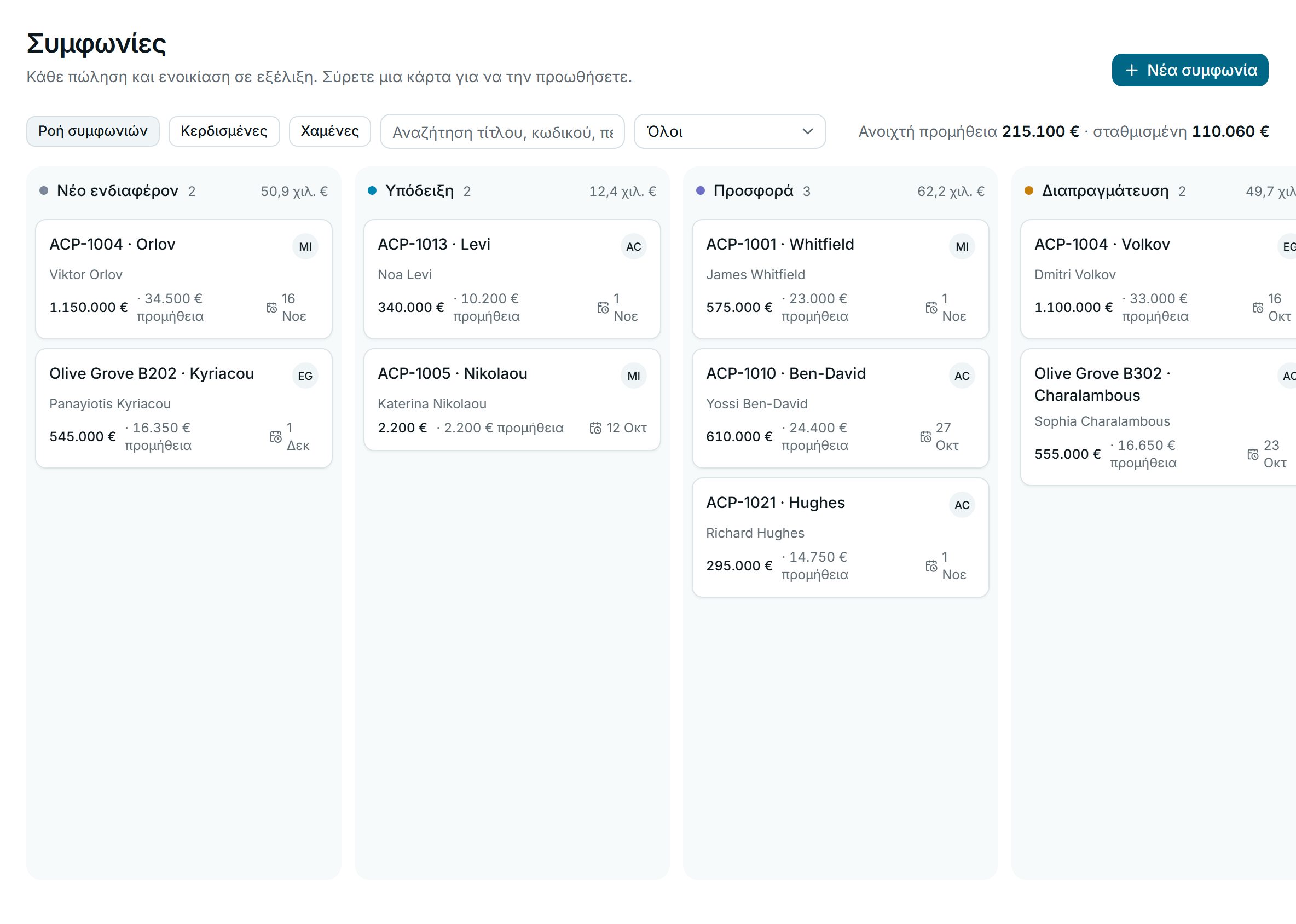Click ACP-1004 · Volkov card title
Image resolution: width=1296 pixels, height=924 pixels.
coord(1102,245)
